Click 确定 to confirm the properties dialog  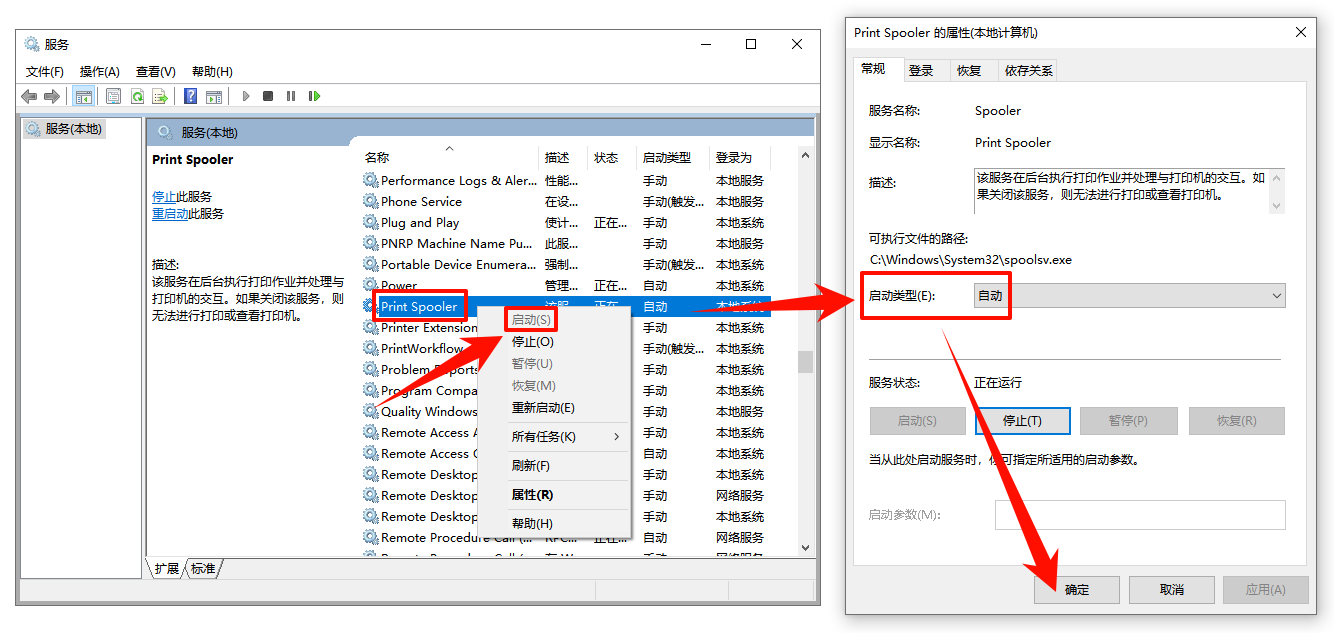(x=1077, y=590)
